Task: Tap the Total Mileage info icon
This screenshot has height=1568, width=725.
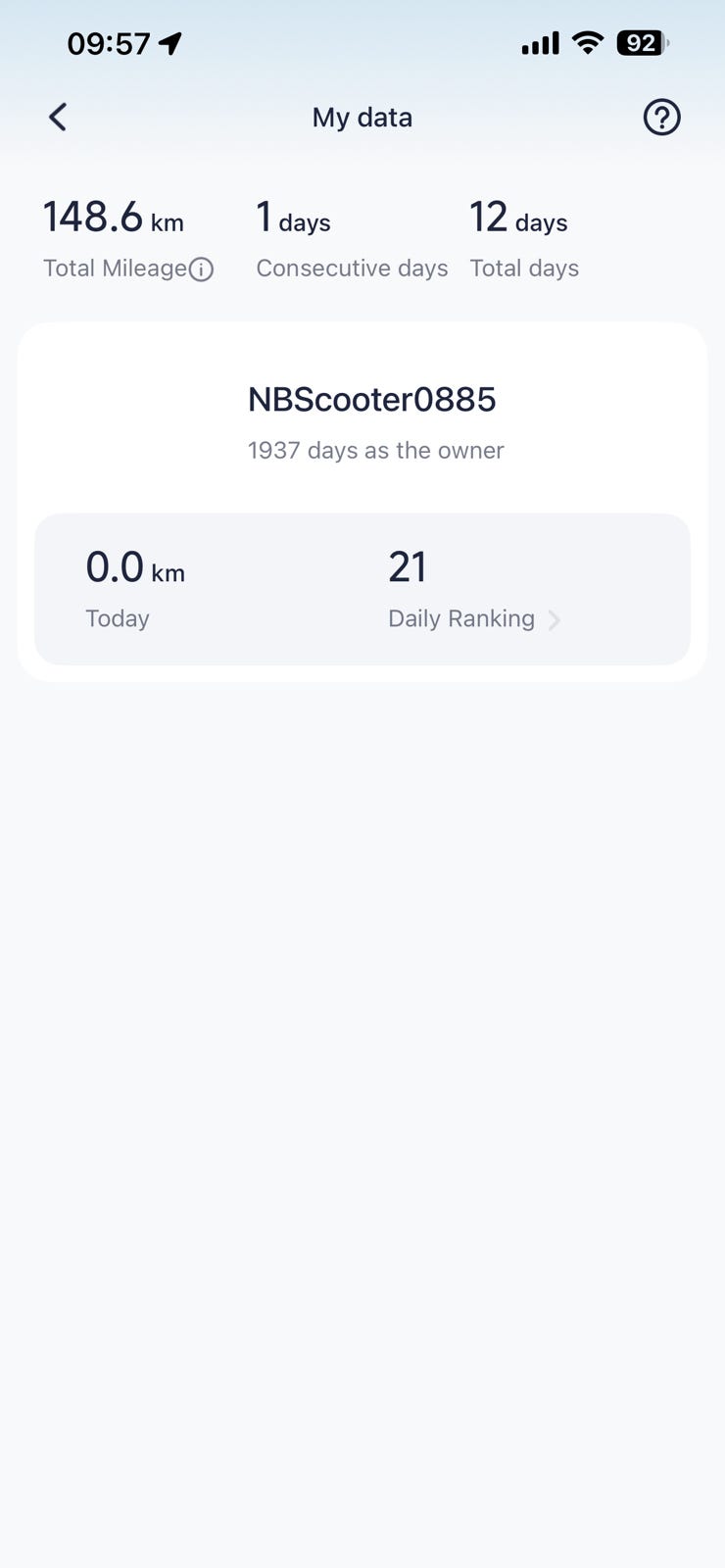Action: (201, 269)
